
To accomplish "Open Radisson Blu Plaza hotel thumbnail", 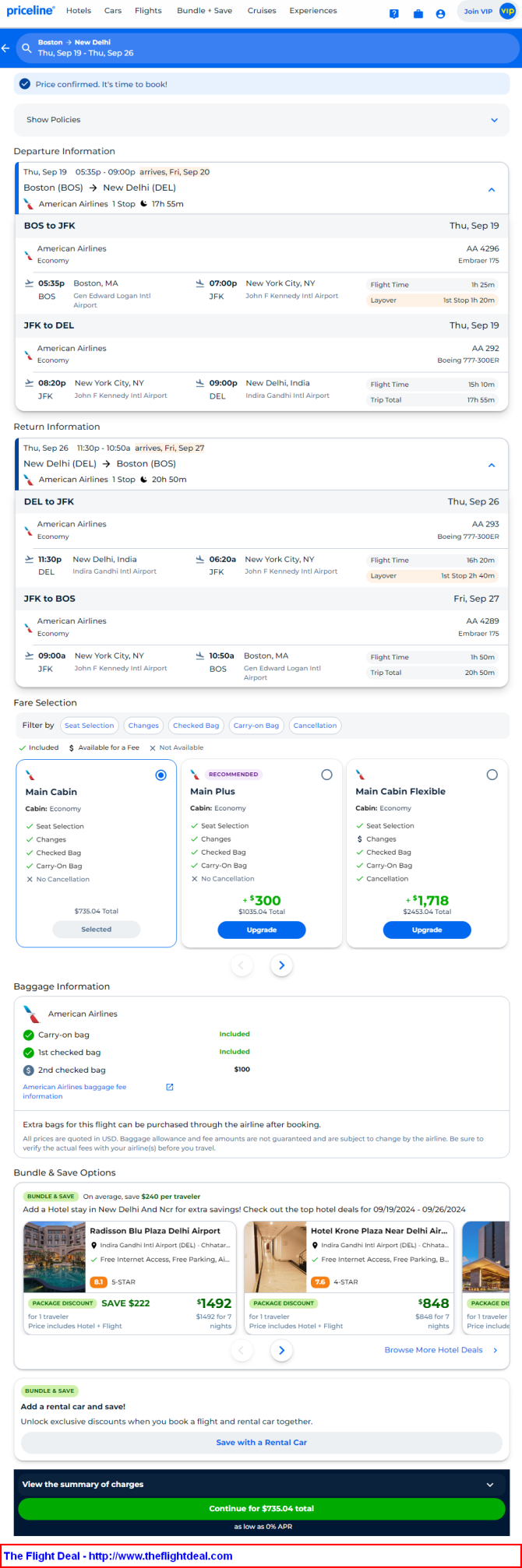I will click(55, 1257).
